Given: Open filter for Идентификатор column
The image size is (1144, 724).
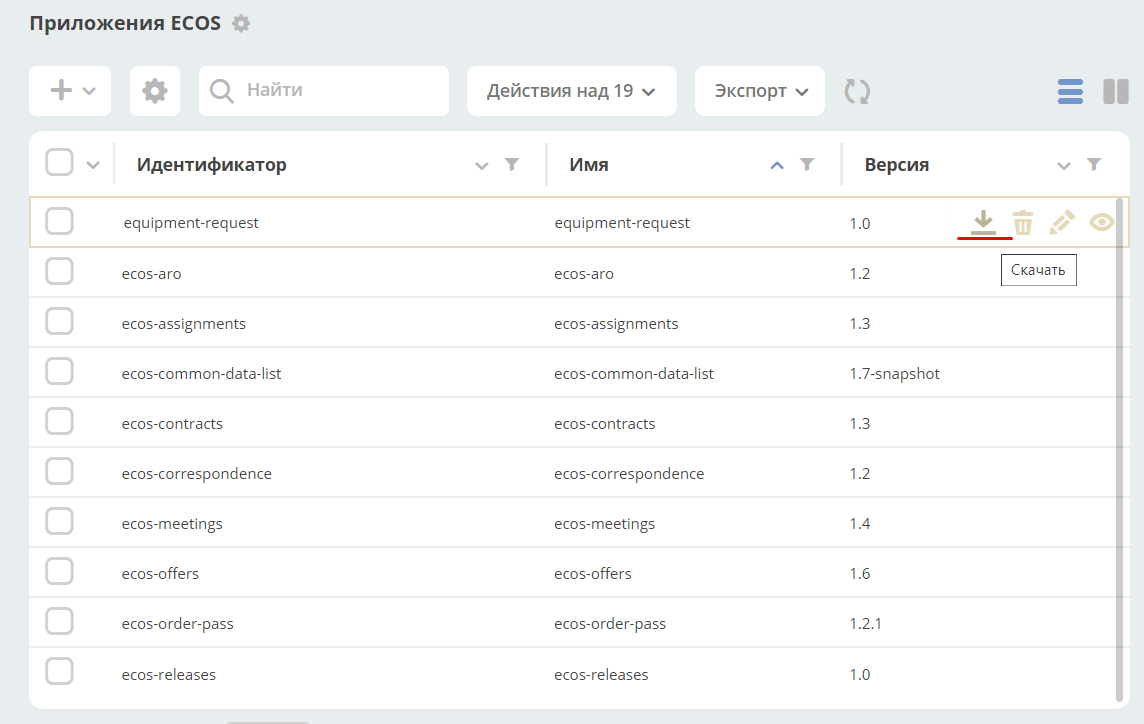Looking at the screenshot, I should [x=512, y=164].
